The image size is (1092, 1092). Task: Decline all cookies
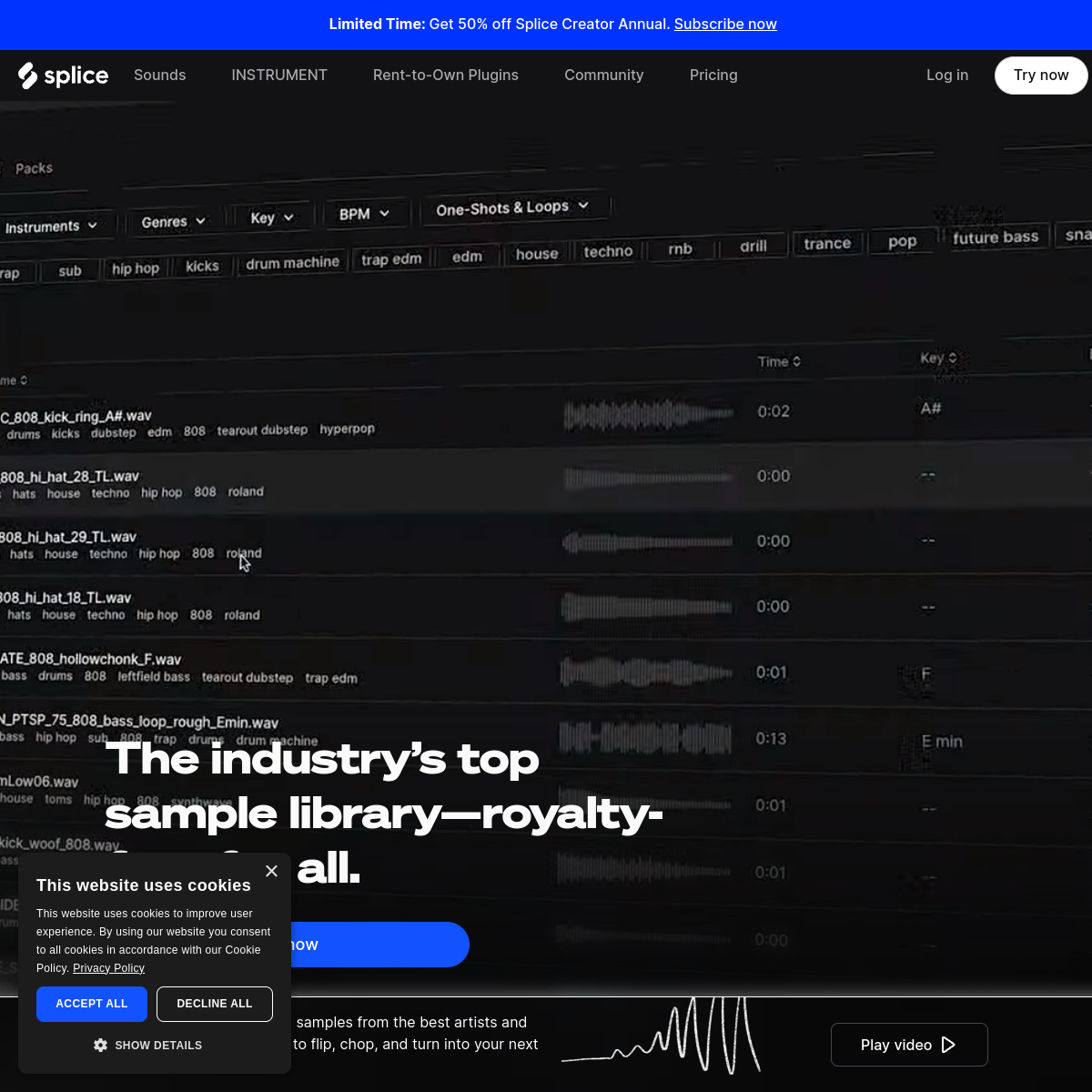pyautogui.click(x=215, y=1004)
